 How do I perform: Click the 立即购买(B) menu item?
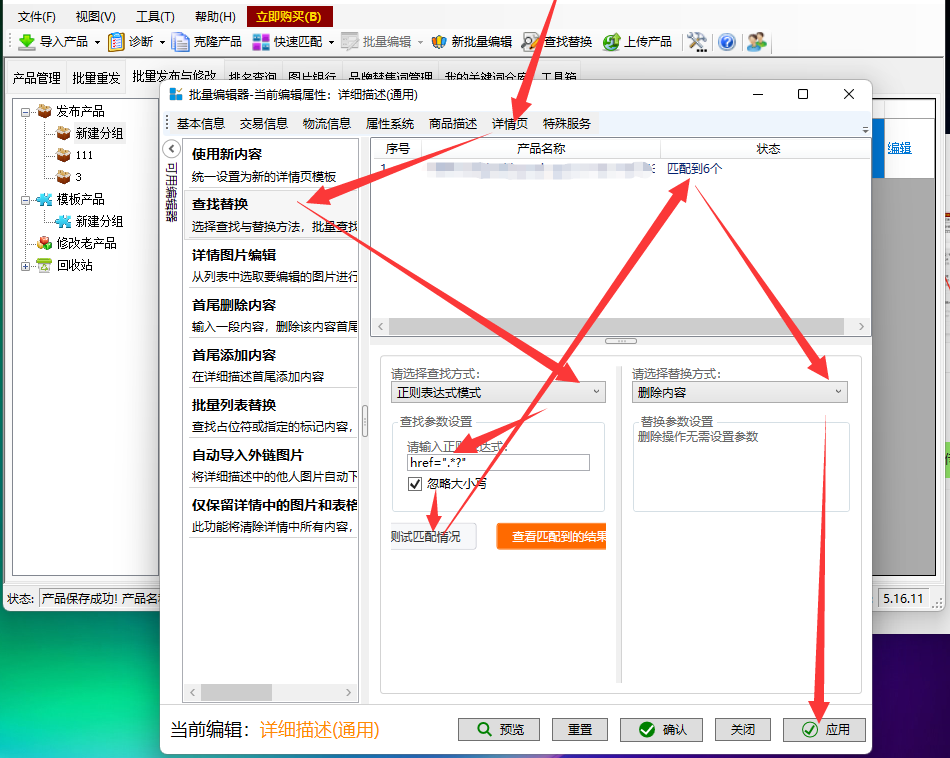290,16
